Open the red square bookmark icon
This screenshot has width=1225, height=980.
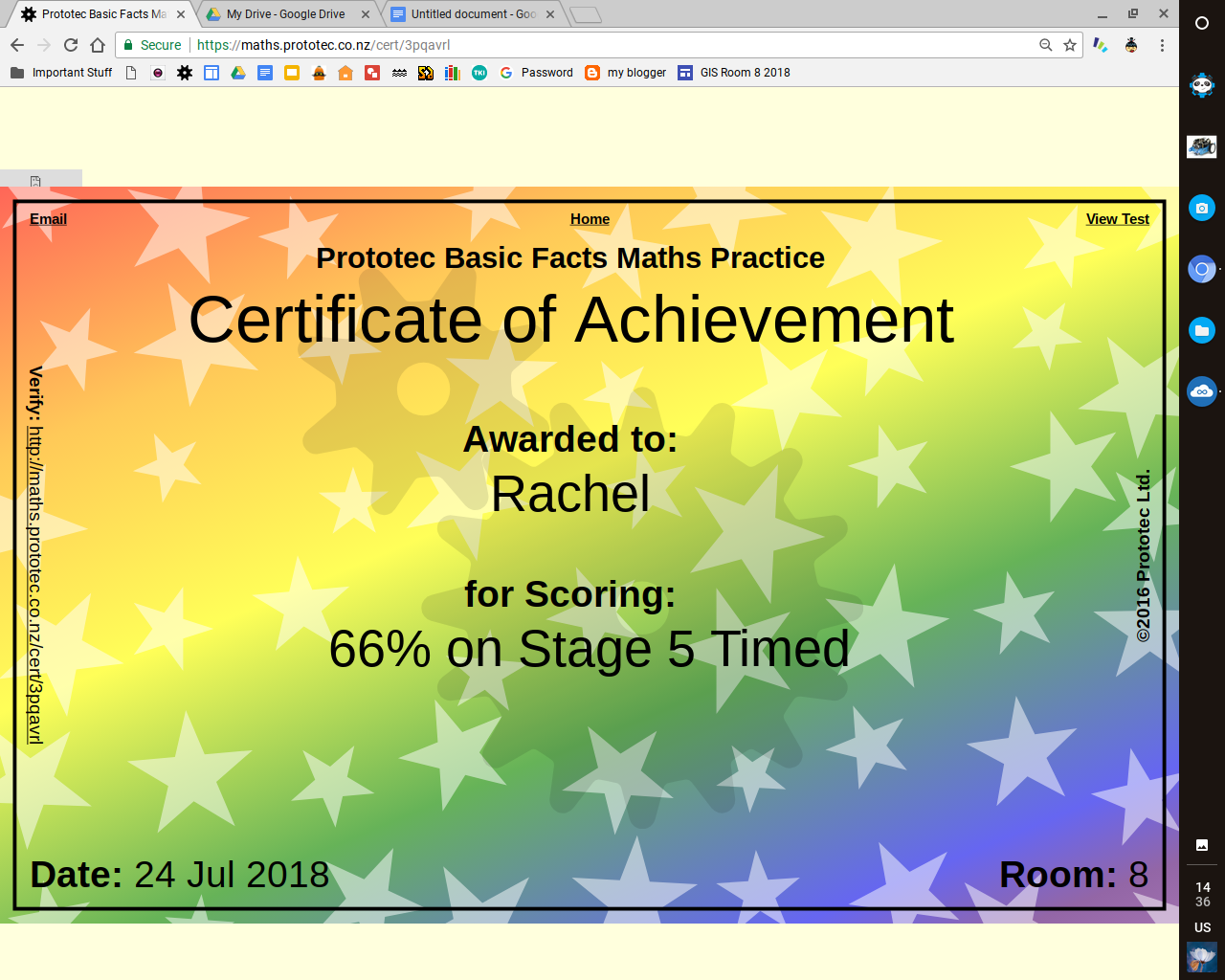pyautogui.click(x=372, y=73)
